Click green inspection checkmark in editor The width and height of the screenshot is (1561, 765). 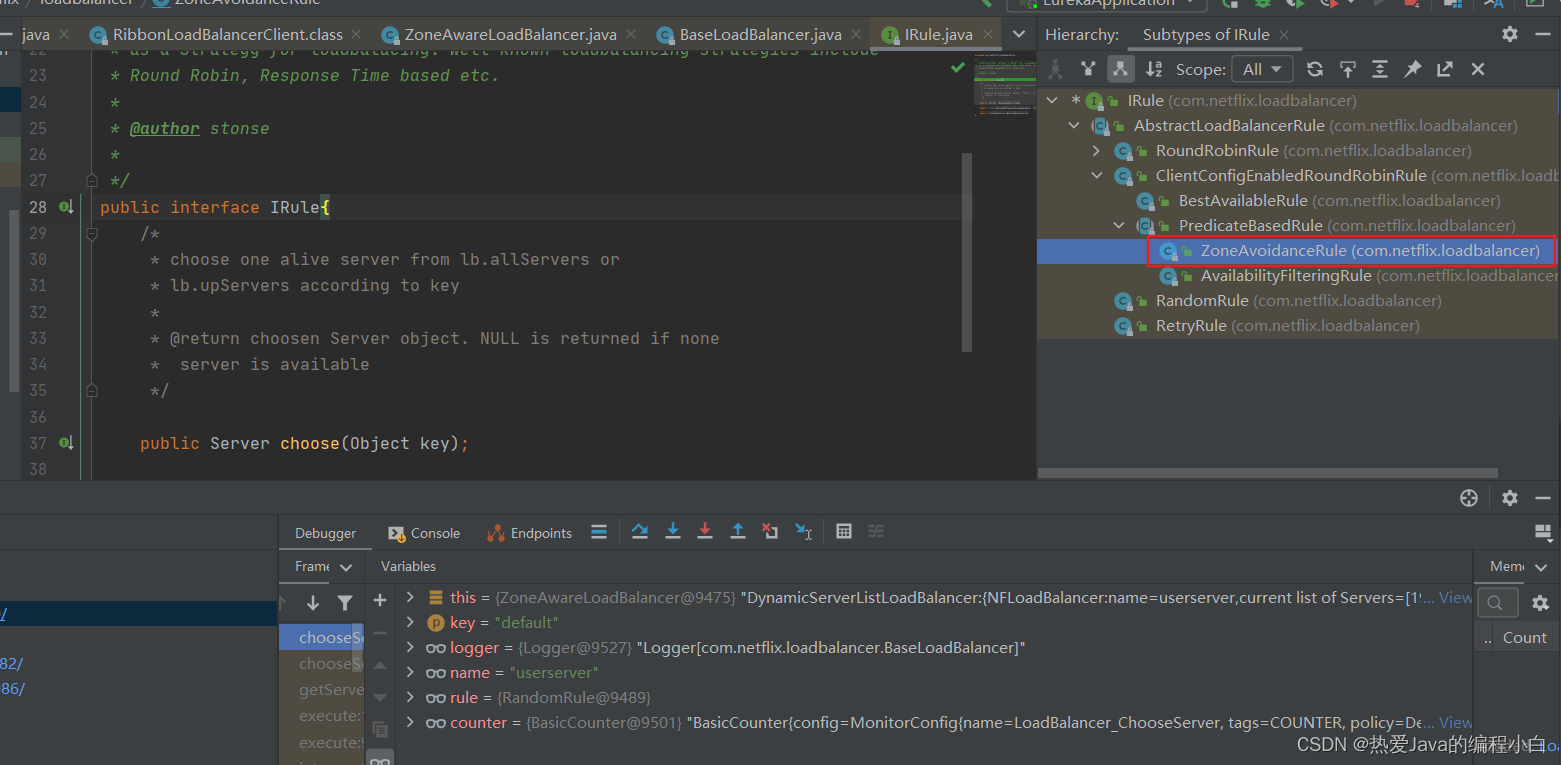[958, 68]
